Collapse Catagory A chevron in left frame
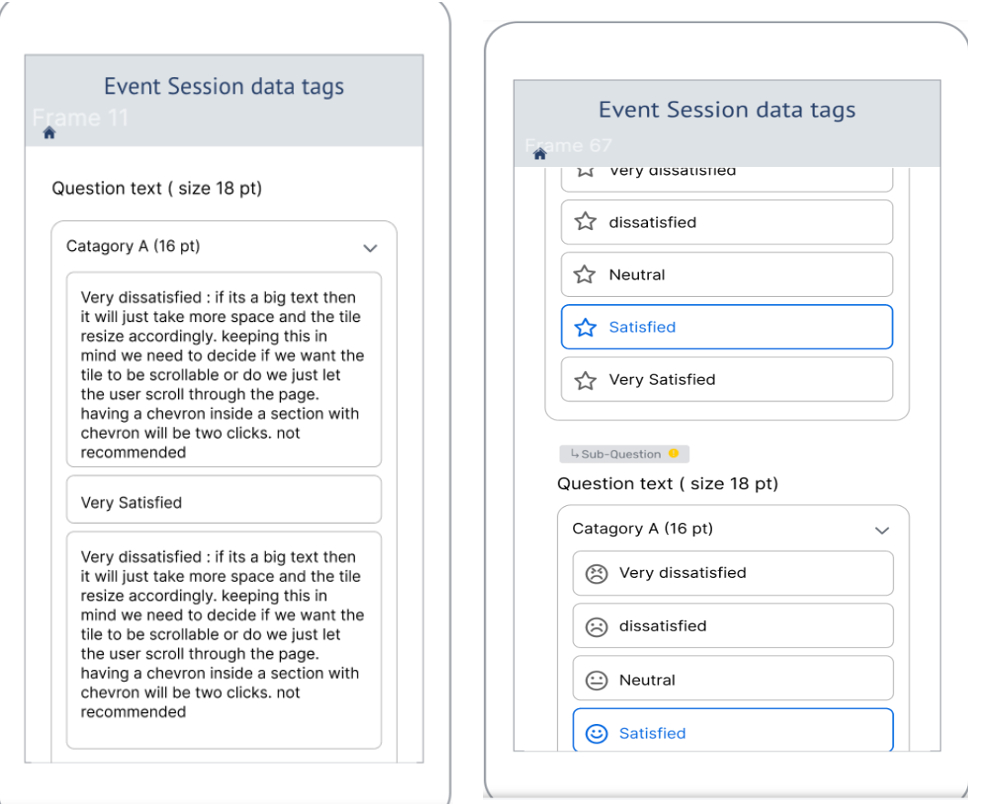Image resolution: width=984 pixels, height=804 pixels. pyautogui.click(x=370, y=248)
